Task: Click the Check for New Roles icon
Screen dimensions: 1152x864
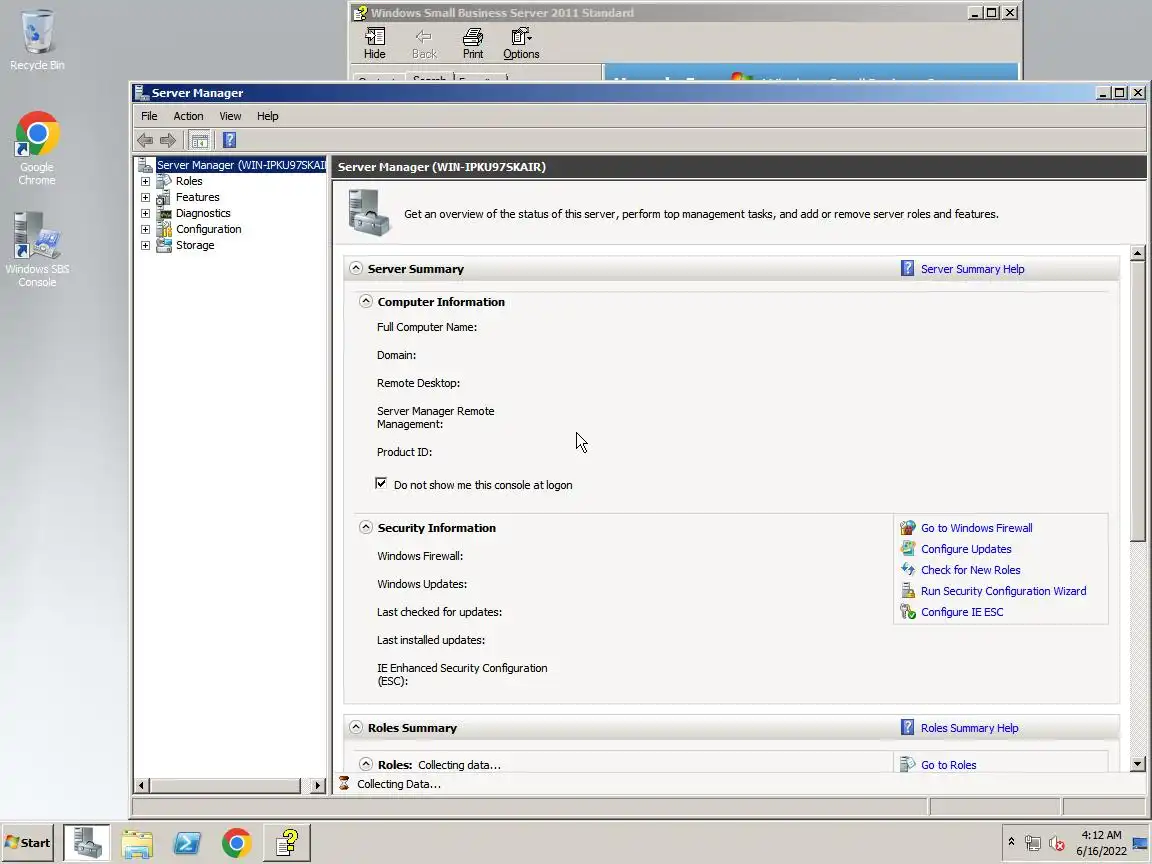Action: click(908, 569)
